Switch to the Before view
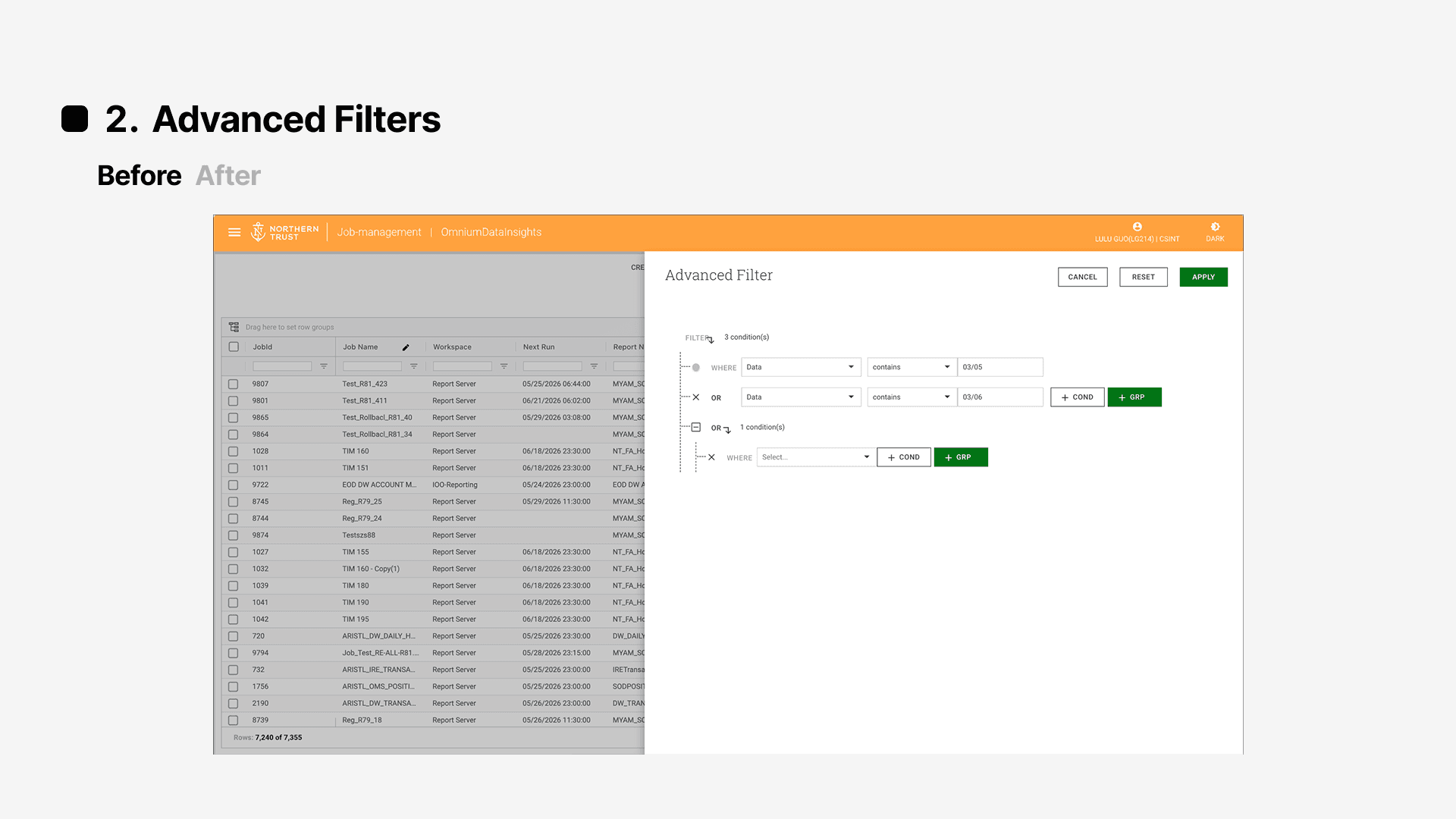1456x819 pixels. pos(140,175)
